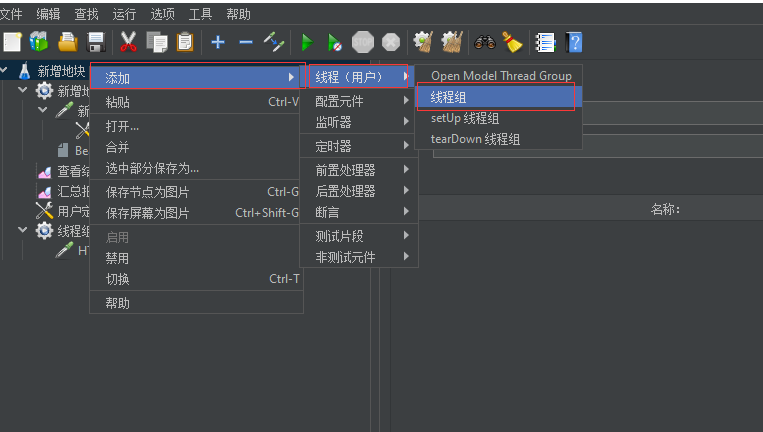Open the 运行 menu in the menu bar
This screenshot has width=763, height=432.
click(x=124, y=14)
